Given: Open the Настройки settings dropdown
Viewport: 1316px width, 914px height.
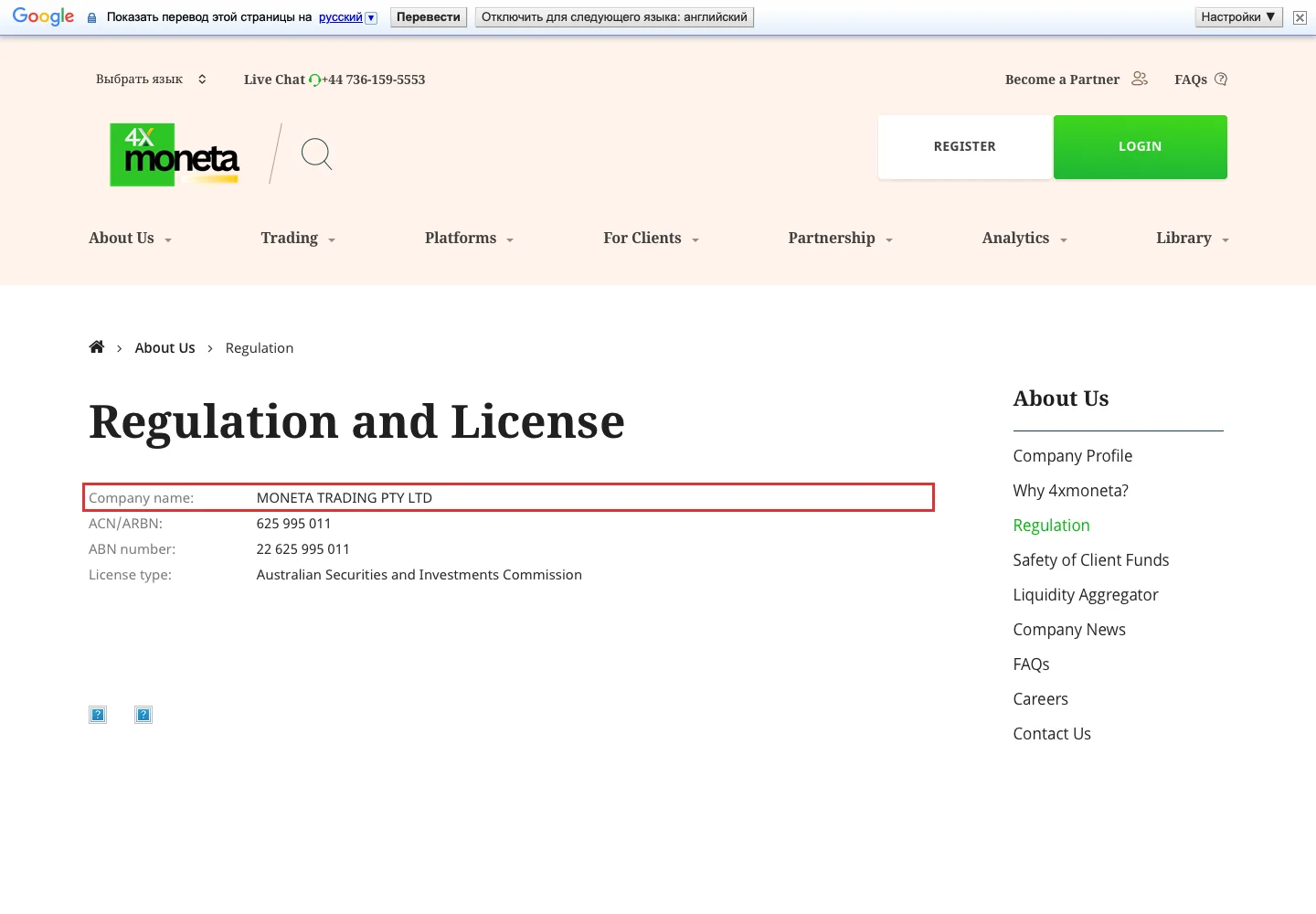Looking at the screenshot, I should 1238,17.
